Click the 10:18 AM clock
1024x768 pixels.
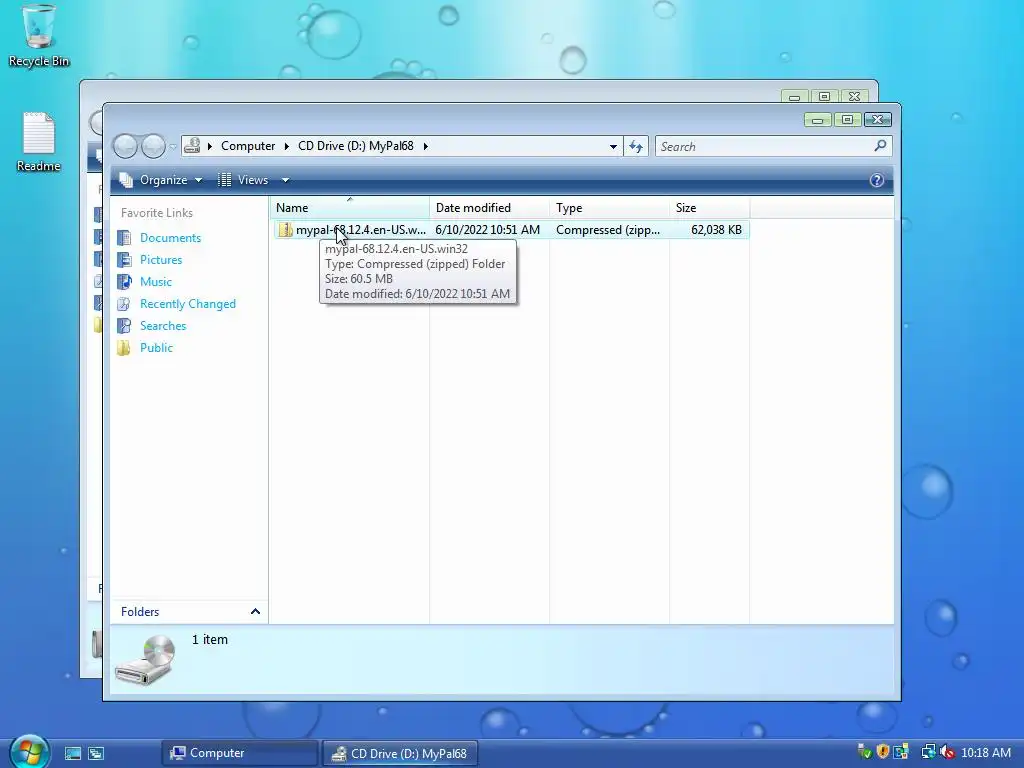[x=985, y=752]
